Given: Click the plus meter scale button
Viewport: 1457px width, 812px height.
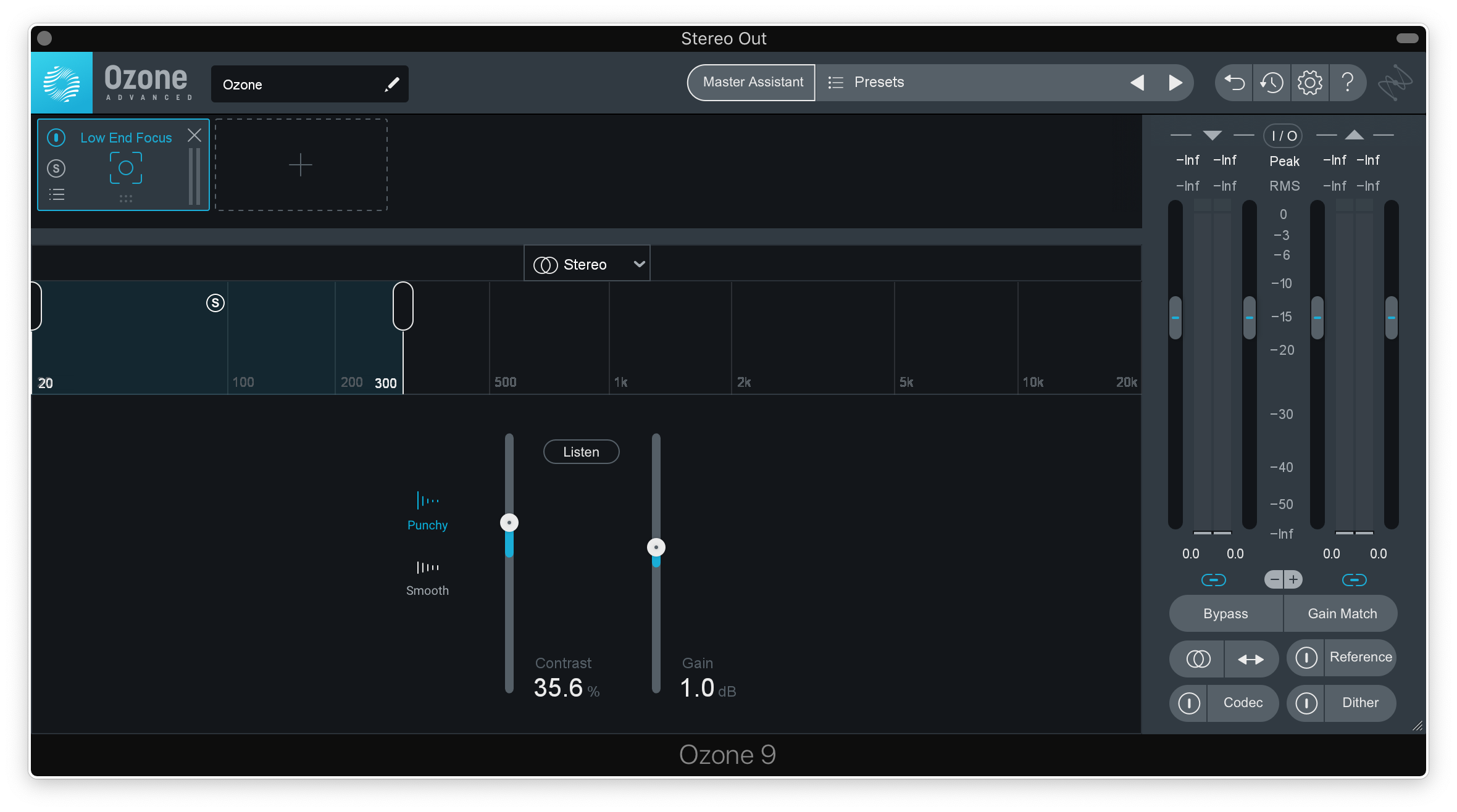Looking at the screenshot, I should click(1293, 579).
